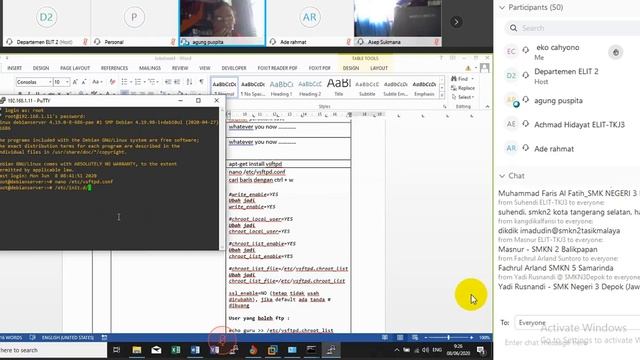Open the Select dropdown in Word ribbon
Image resolution: width=640 pixels, height=360 pixels.
click(463, 97)
